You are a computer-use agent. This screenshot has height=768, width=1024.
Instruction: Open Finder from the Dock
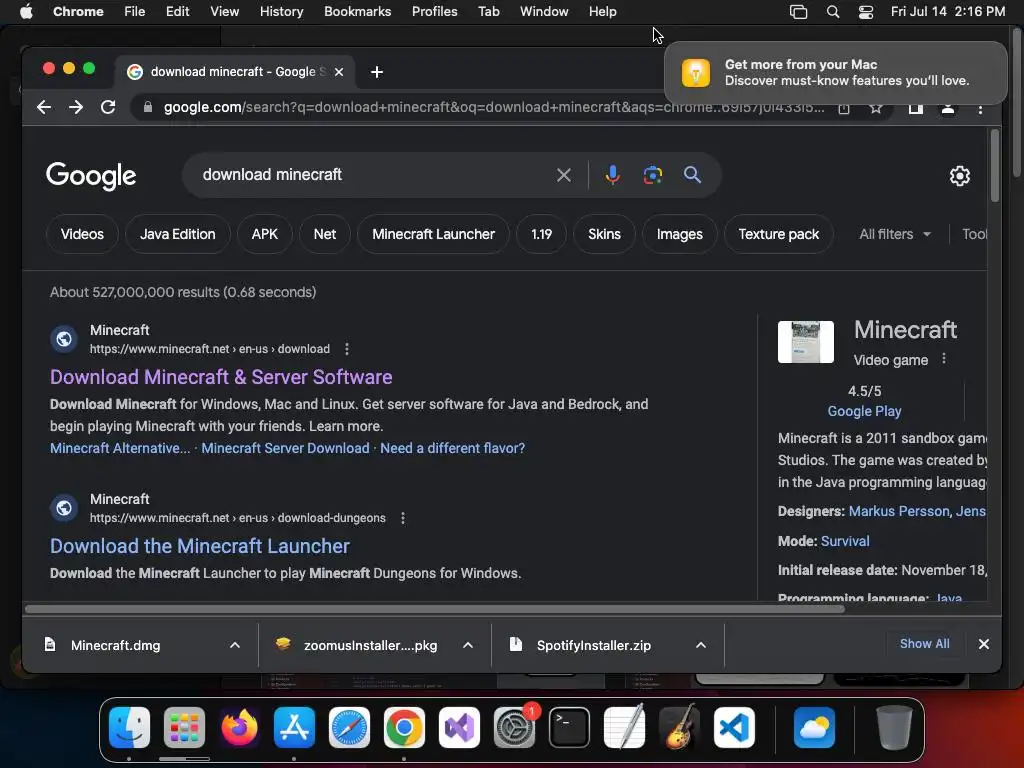click(129, 727)
